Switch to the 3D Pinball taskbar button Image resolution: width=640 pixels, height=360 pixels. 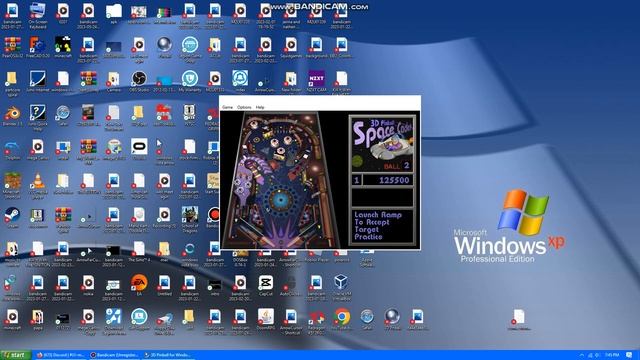click(167, 355)
